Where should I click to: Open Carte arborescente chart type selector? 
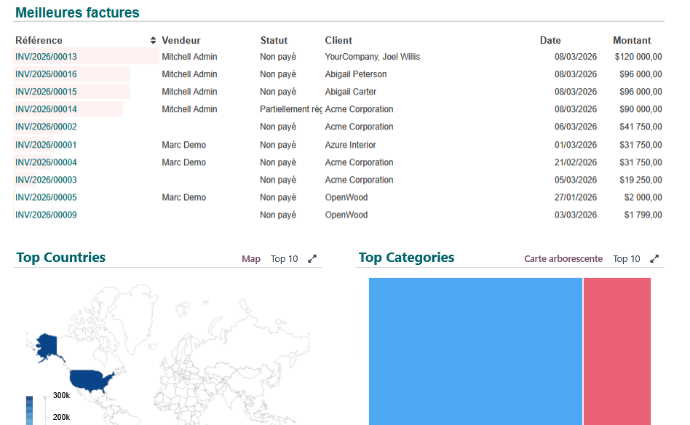click(563, 259)
